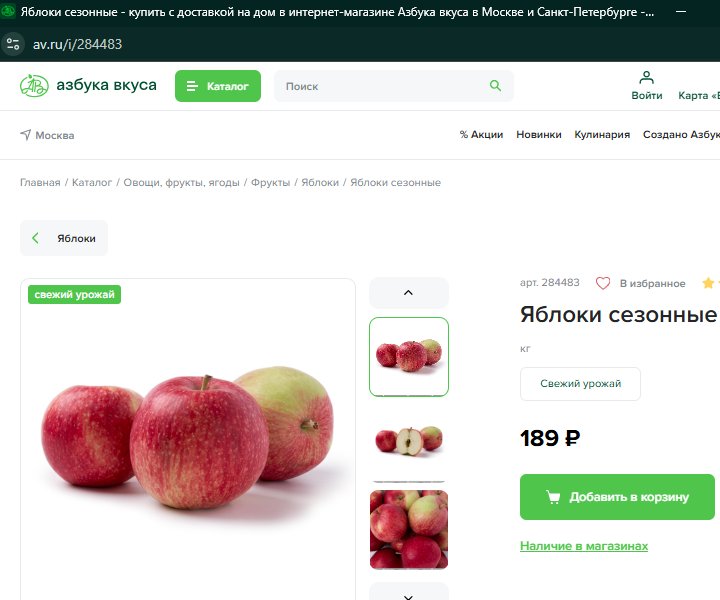
Task: Expand thumbnail list with down chevron
Action: click(x=409, y=594)
